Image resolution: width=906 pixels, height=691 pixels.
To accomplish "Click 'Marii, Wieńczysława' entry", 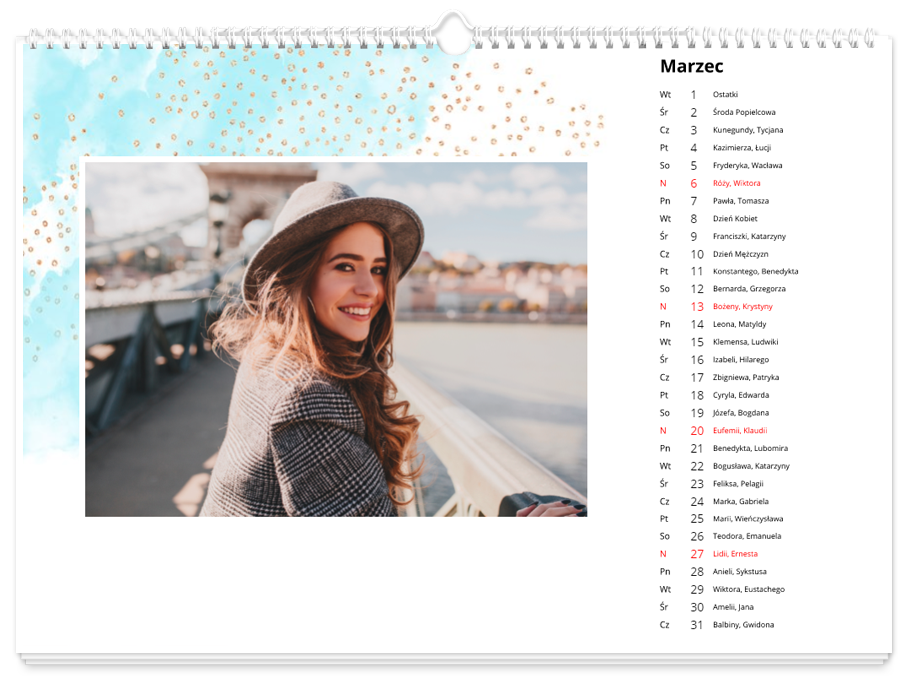I will 748,519.
